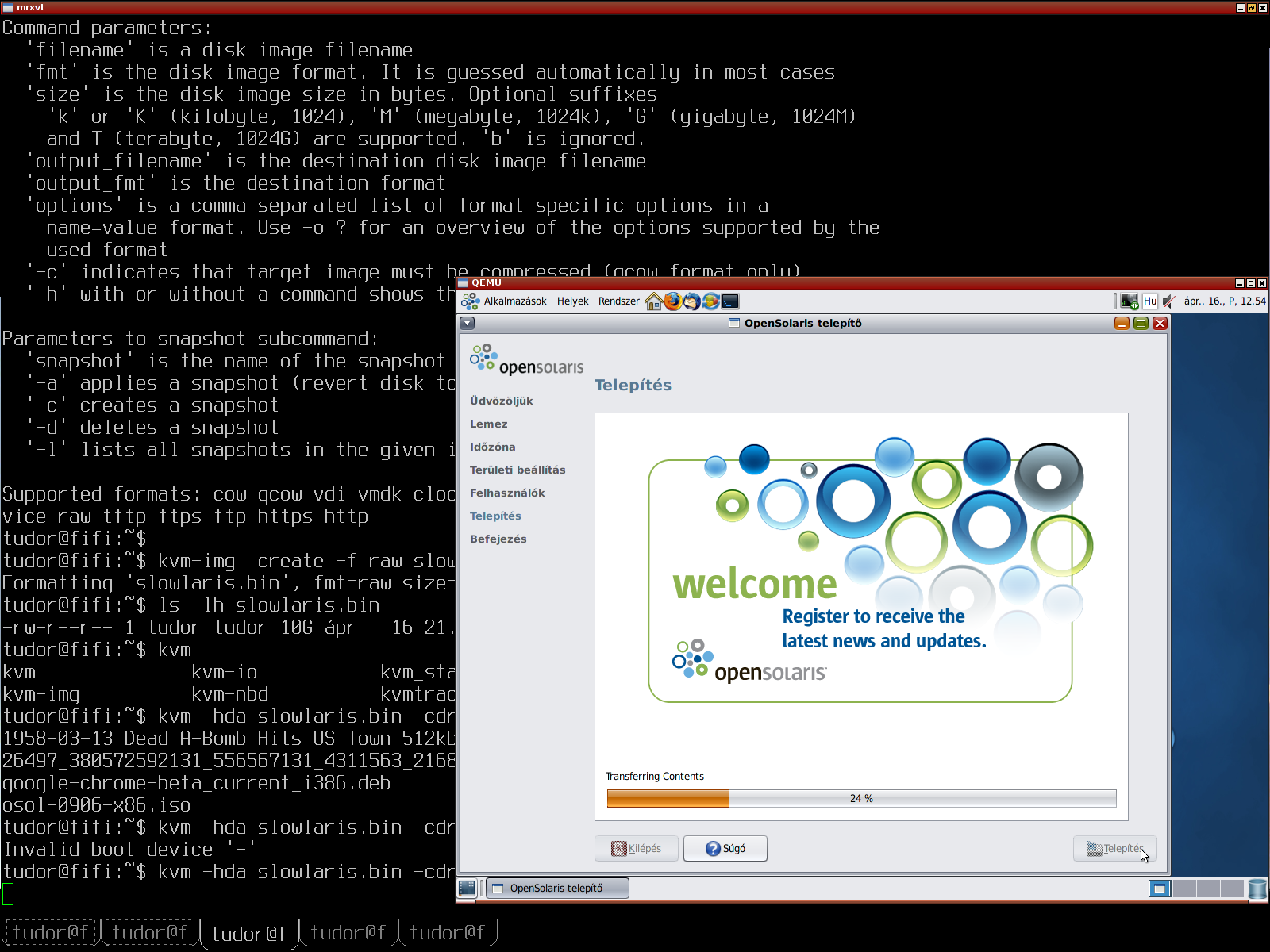Click the terminal launcher icon
1270x952 pixels.
[x=730, y=301]
